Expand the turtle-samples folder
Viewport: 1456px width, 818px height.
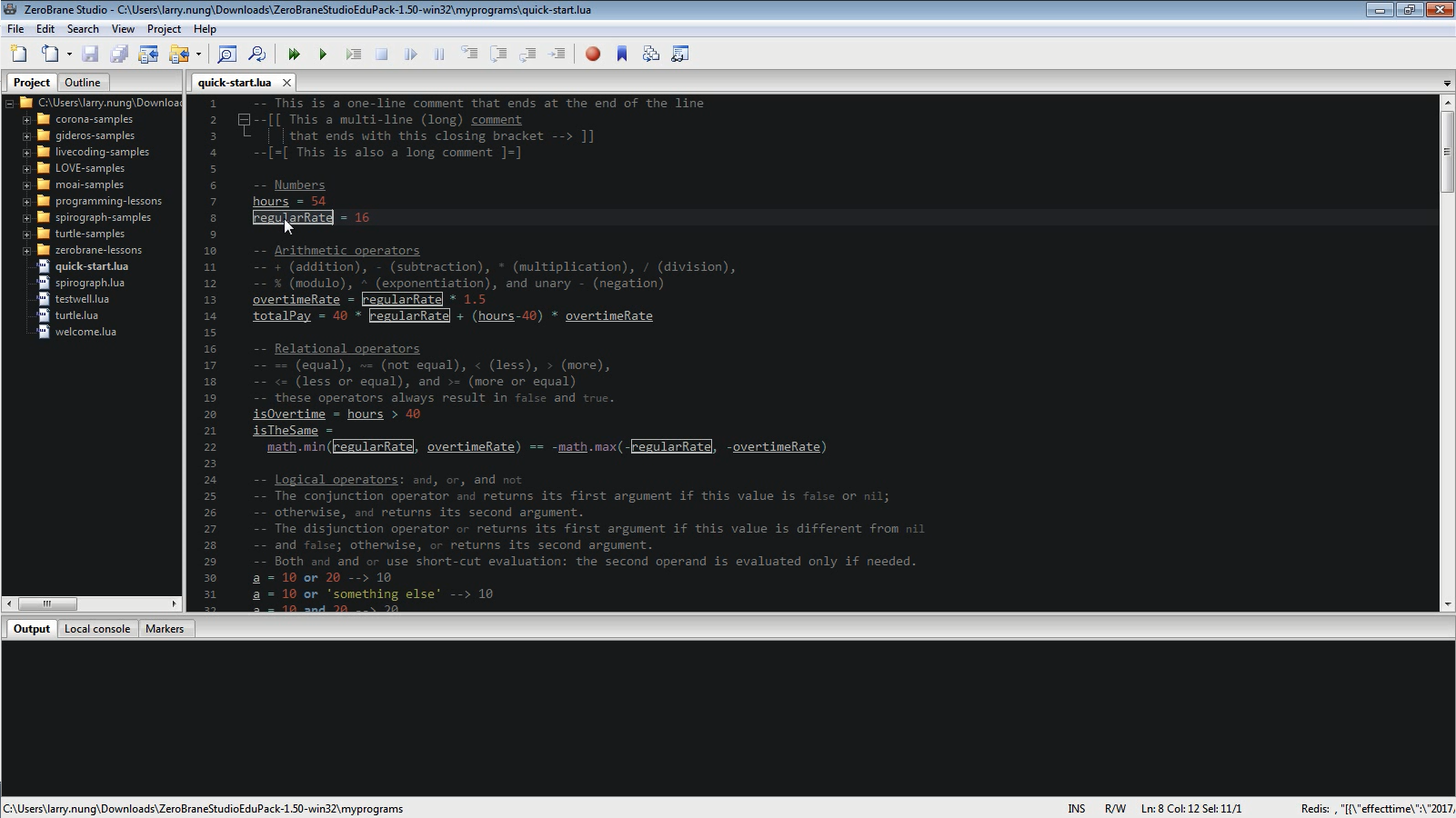click(x=26, y=234)
